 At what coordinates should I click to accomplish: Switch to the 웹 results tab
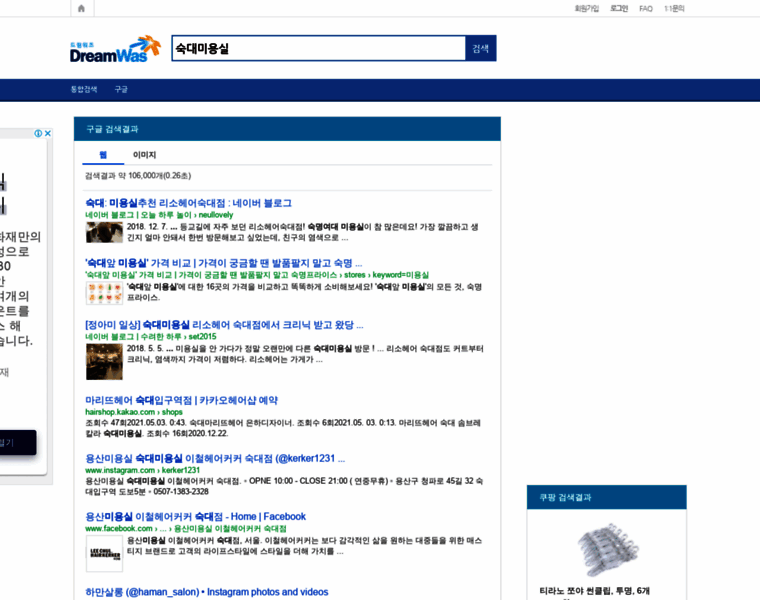[x=103, y=155]
